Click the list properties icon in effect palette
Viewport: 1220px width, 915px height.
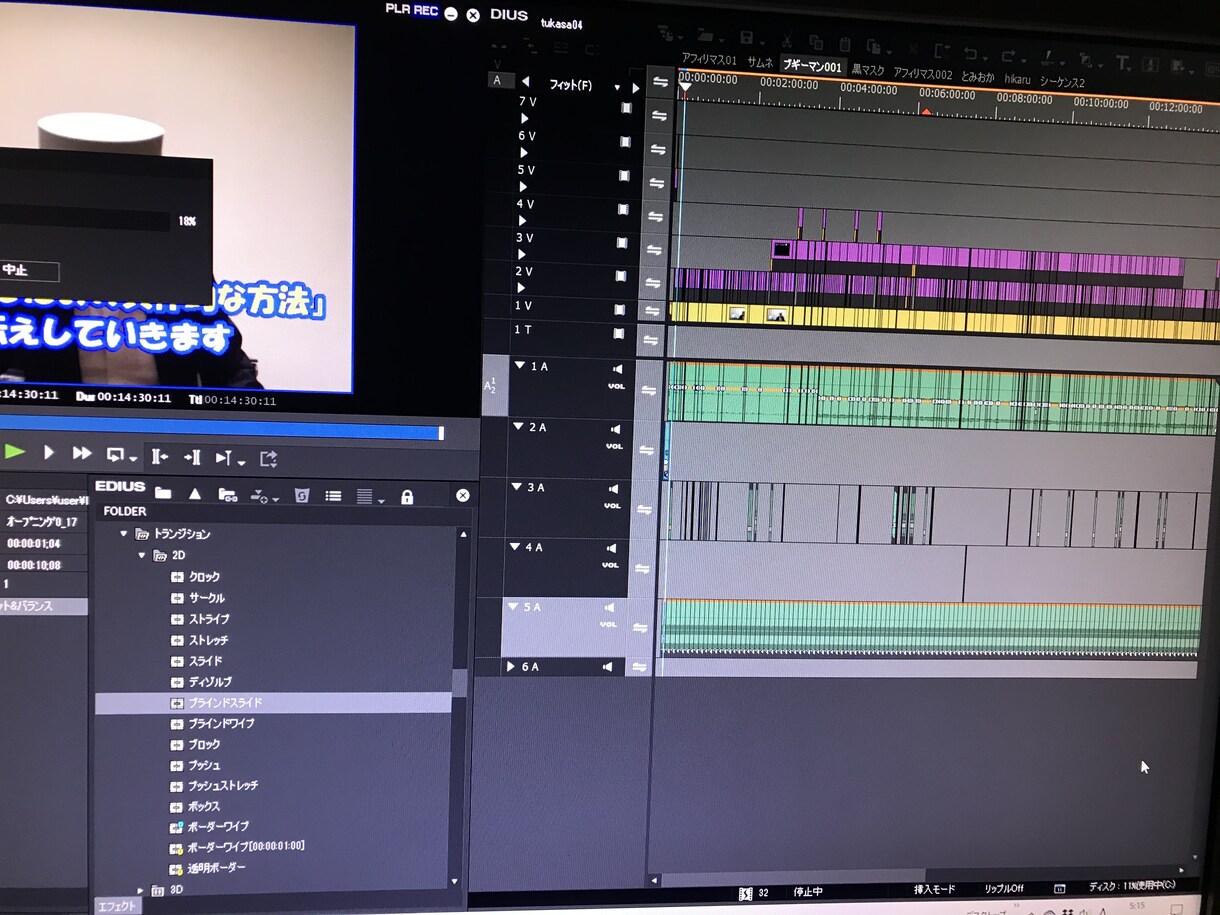pyautogui.click(x=333, y=496)
